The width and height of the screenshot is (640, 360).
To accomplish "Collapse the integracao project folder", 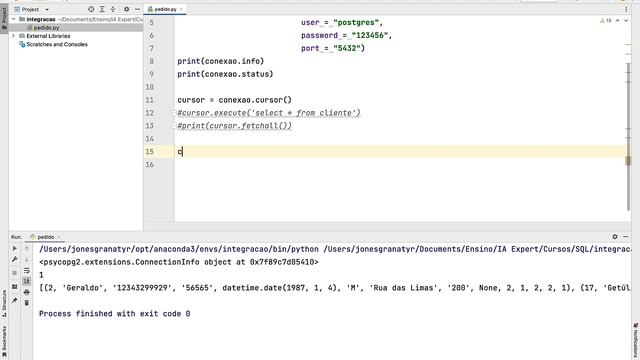I will (13, 19).
